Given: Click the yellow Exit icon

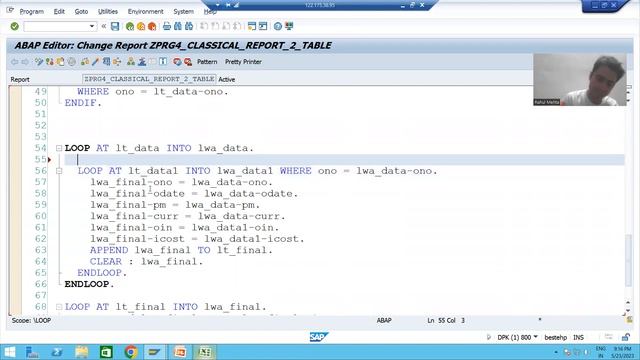Looking at the screenshot, I should click(141, 27).
